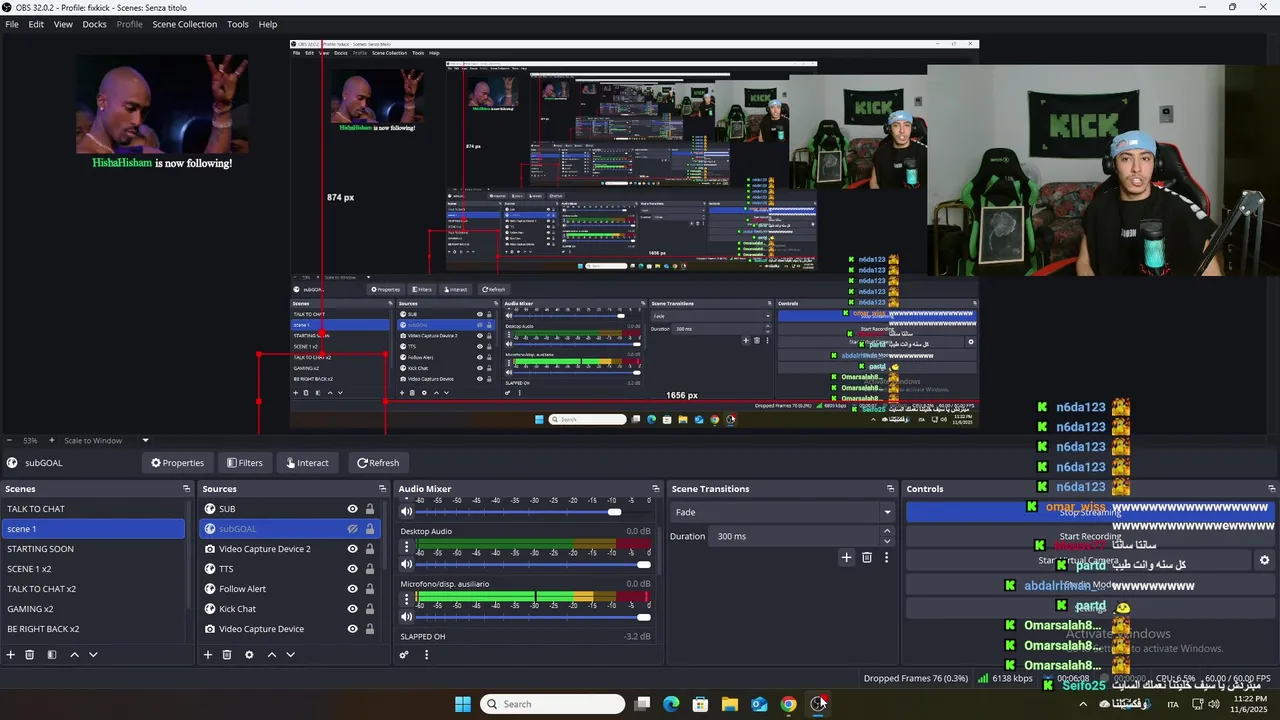The image size is (1280, 720).
Task: Hide the Follow Alert source
Action: (352, 589)
